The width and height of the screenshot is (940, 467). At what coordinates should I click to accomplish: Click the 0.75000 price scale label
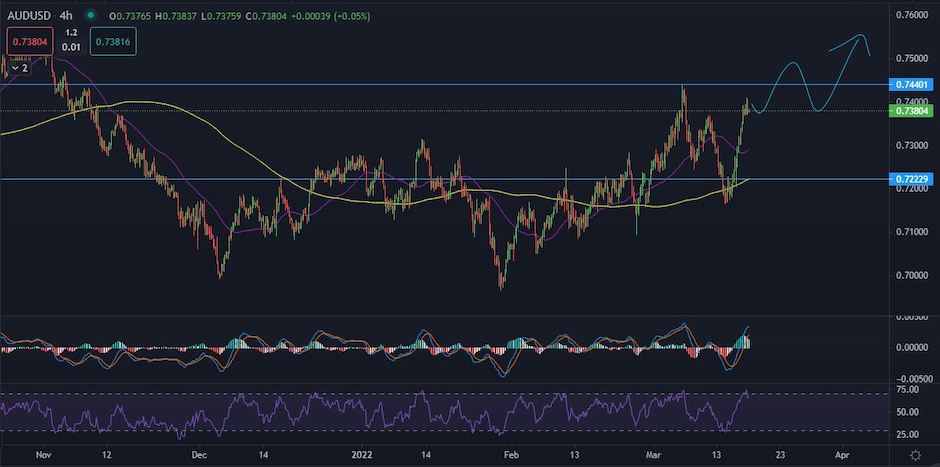(x=912, y=59)
